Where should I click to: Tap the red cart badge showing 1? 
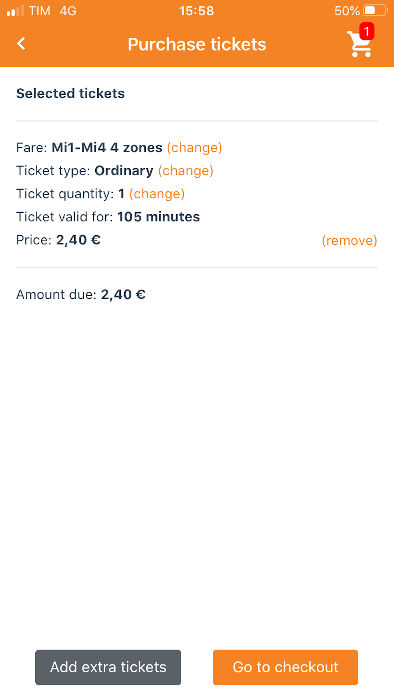pos(366,32)
